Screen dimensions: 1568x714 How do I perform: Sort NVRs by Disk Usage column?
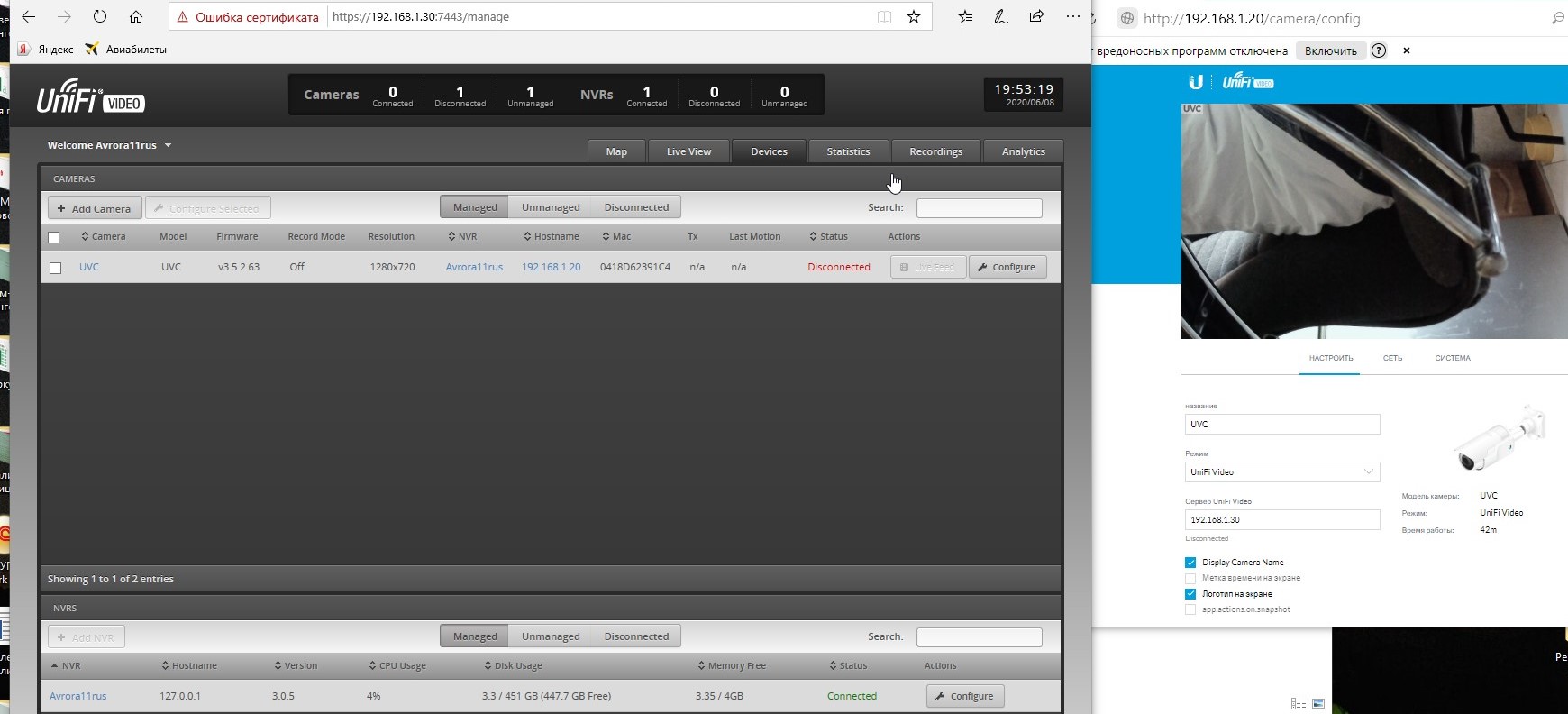pos(513,665)
